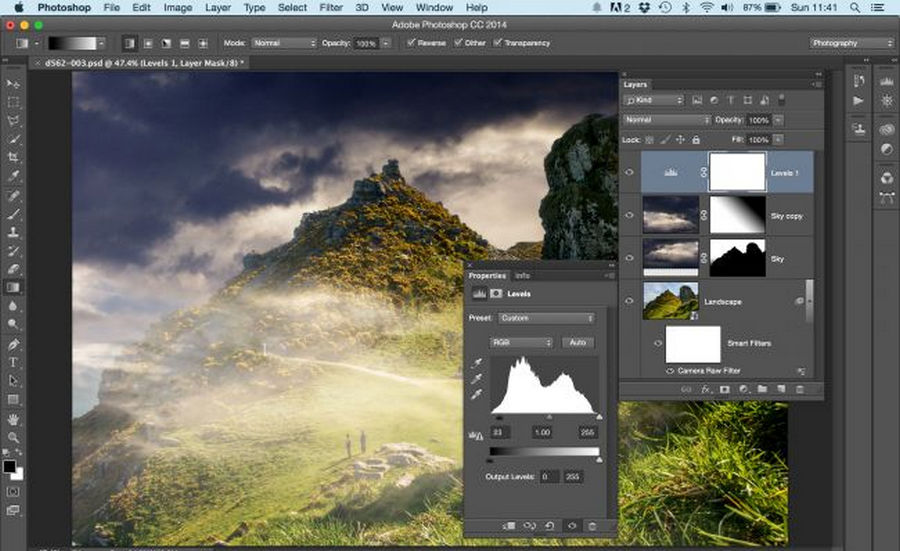900x551 pixels.
Task: Open the RGB channel dropdown
Action: click(521, 343)
